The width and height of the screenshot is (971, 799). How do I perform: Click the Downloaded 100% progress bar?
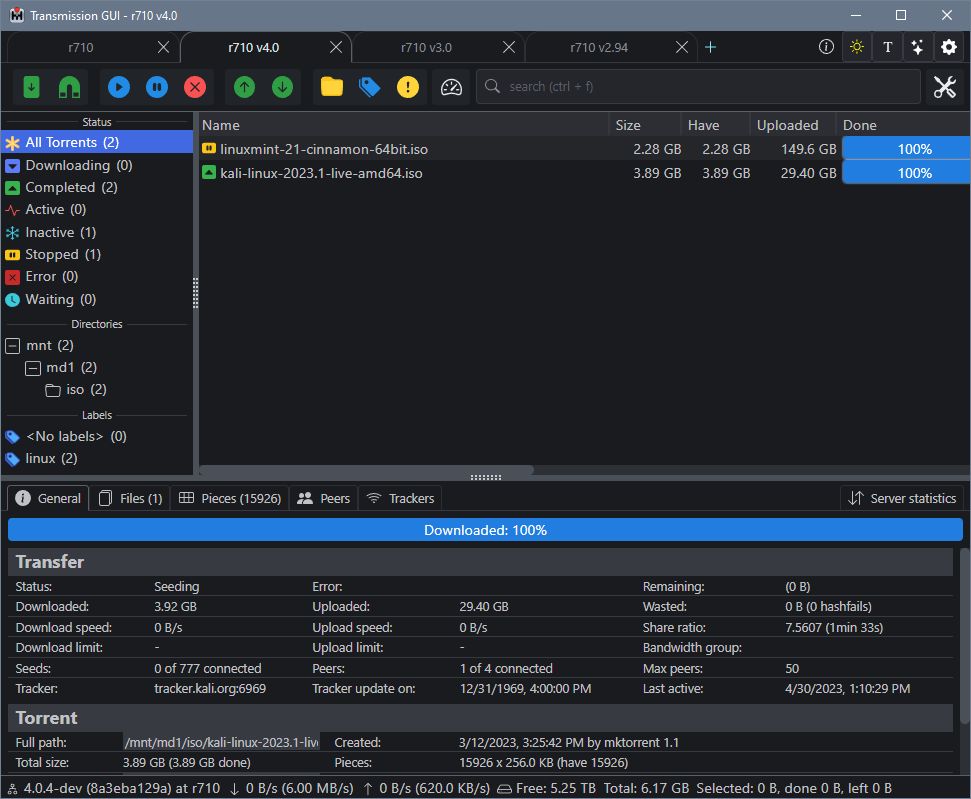[x=485, y=530]
